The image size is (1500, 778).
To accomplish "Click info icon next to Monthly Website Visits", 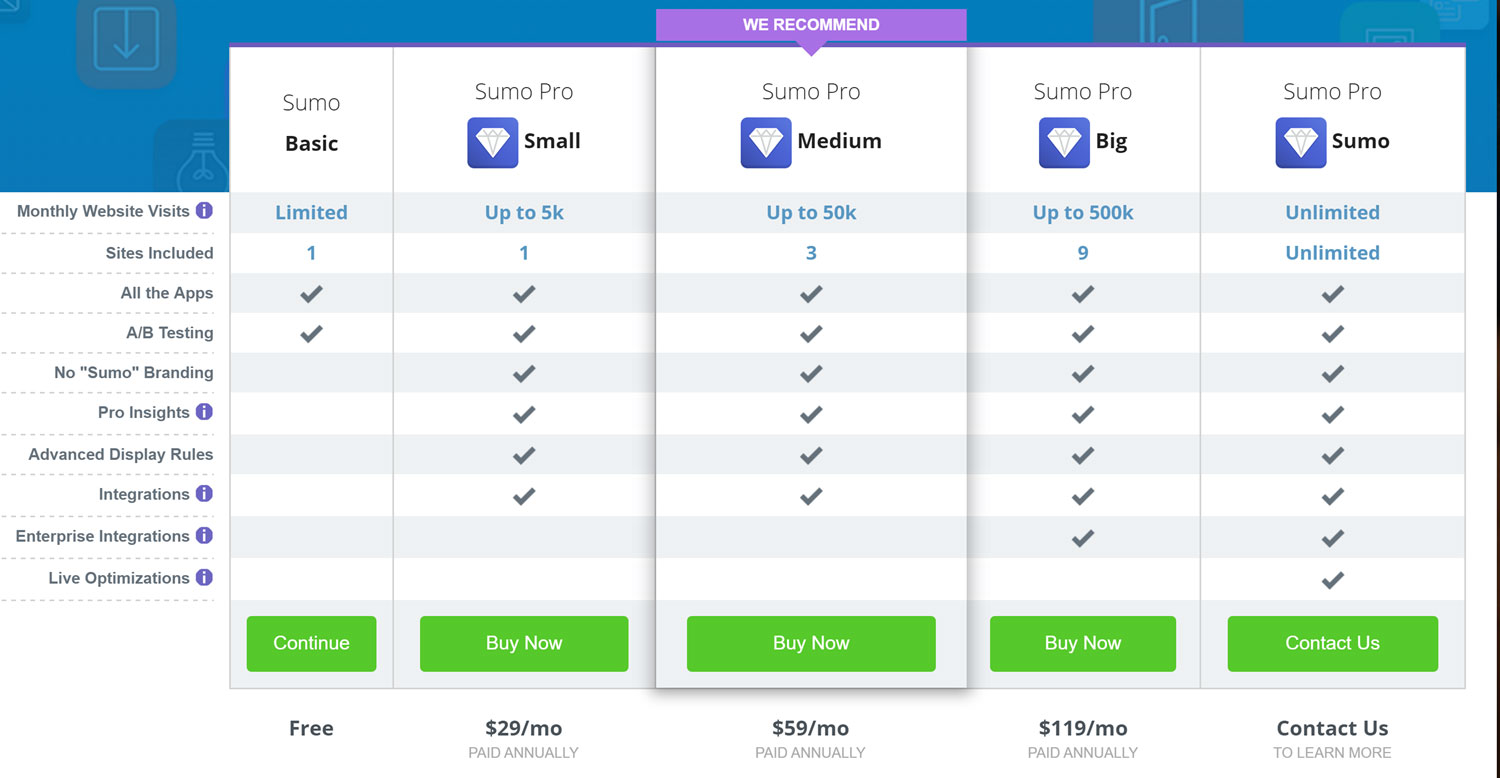I will pos(204,211).
